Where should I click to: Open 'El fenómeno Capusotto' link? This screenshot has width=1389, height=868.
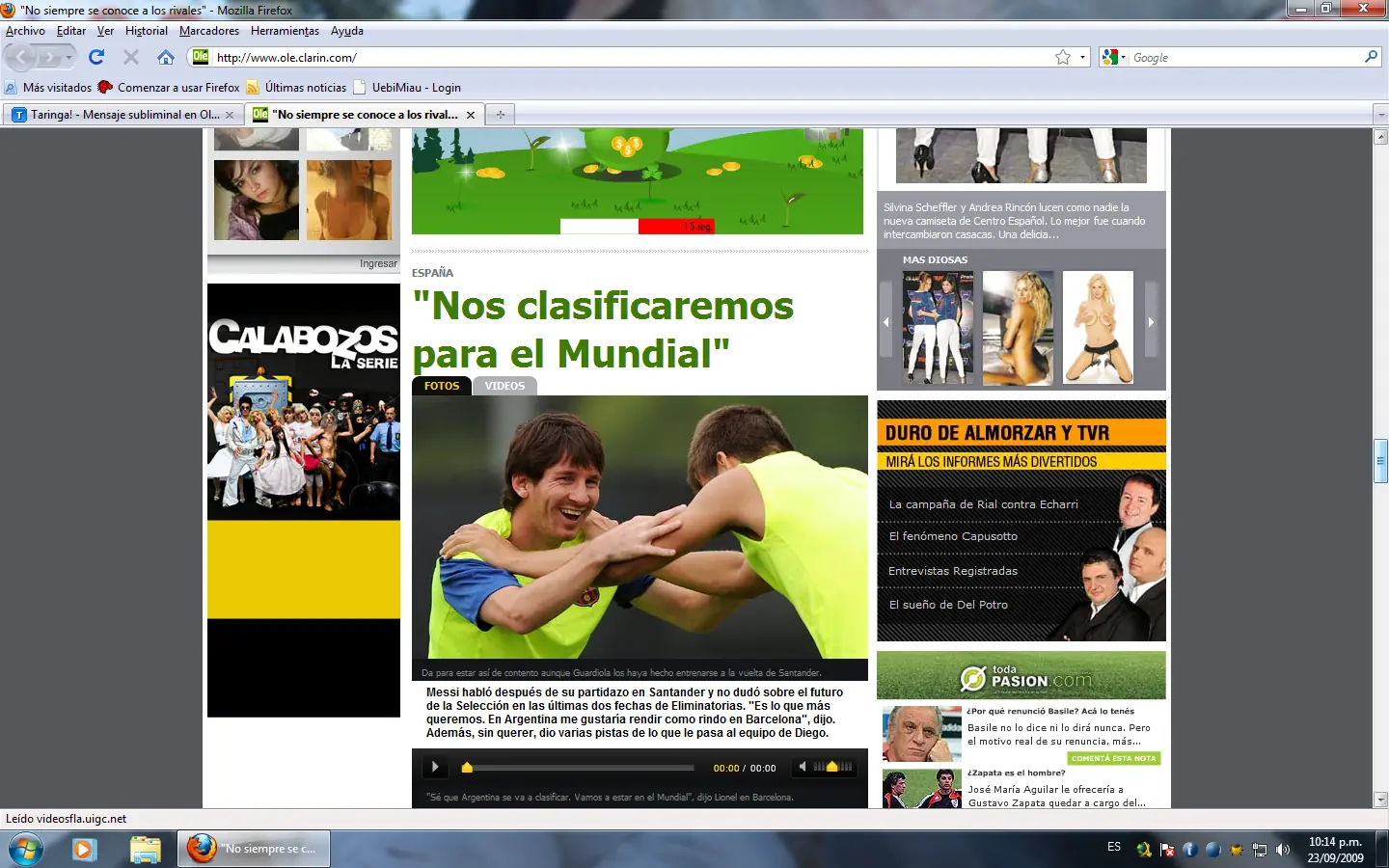953,536
